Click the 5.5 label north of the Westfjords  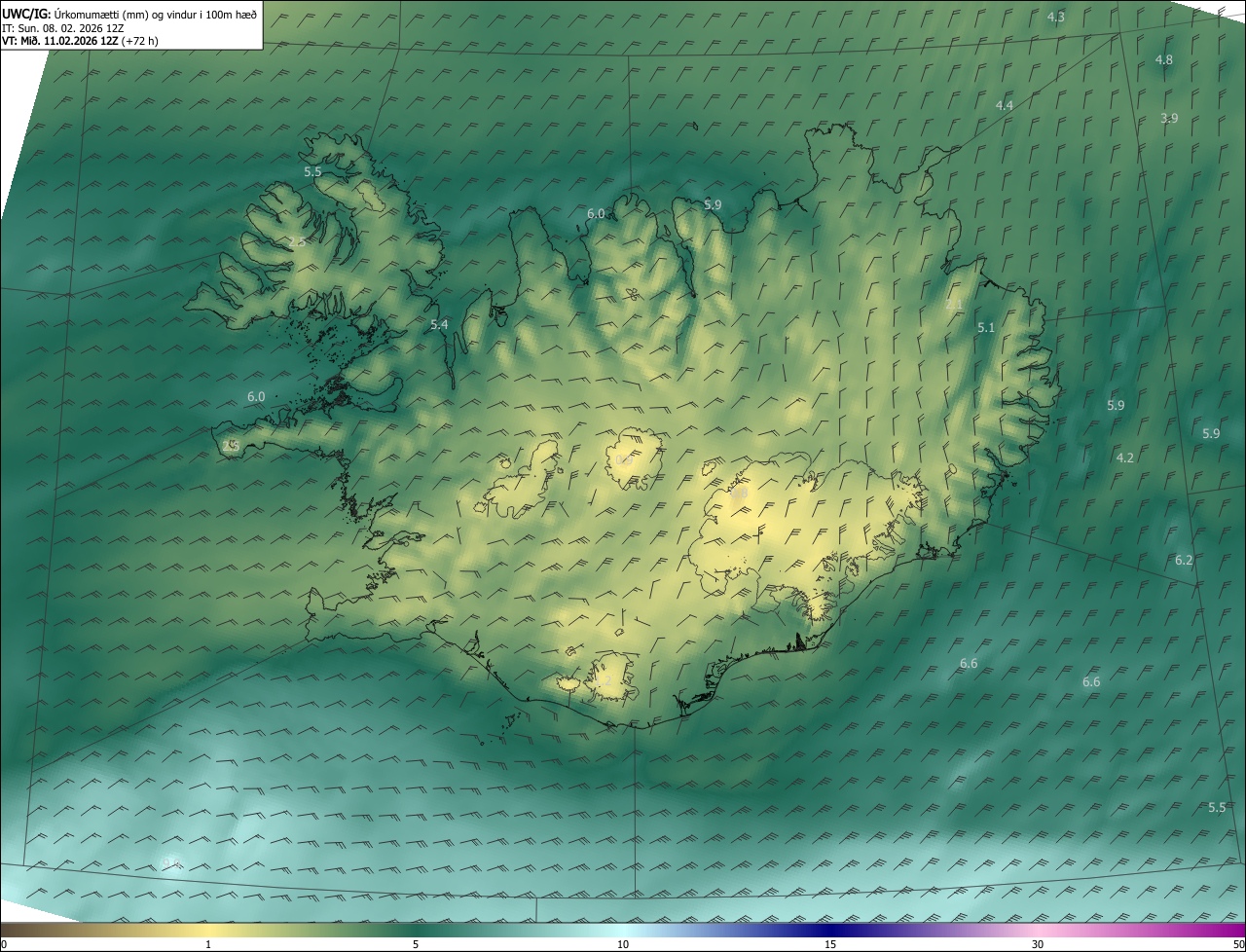[312, 171]
